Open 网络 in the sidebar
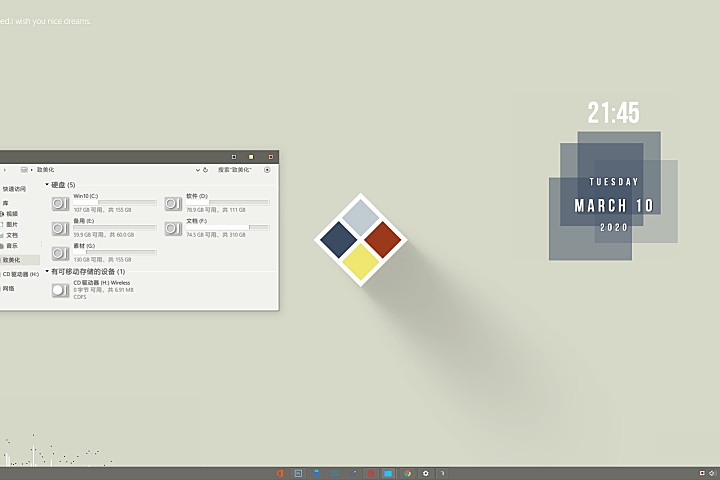 (8, 288)
